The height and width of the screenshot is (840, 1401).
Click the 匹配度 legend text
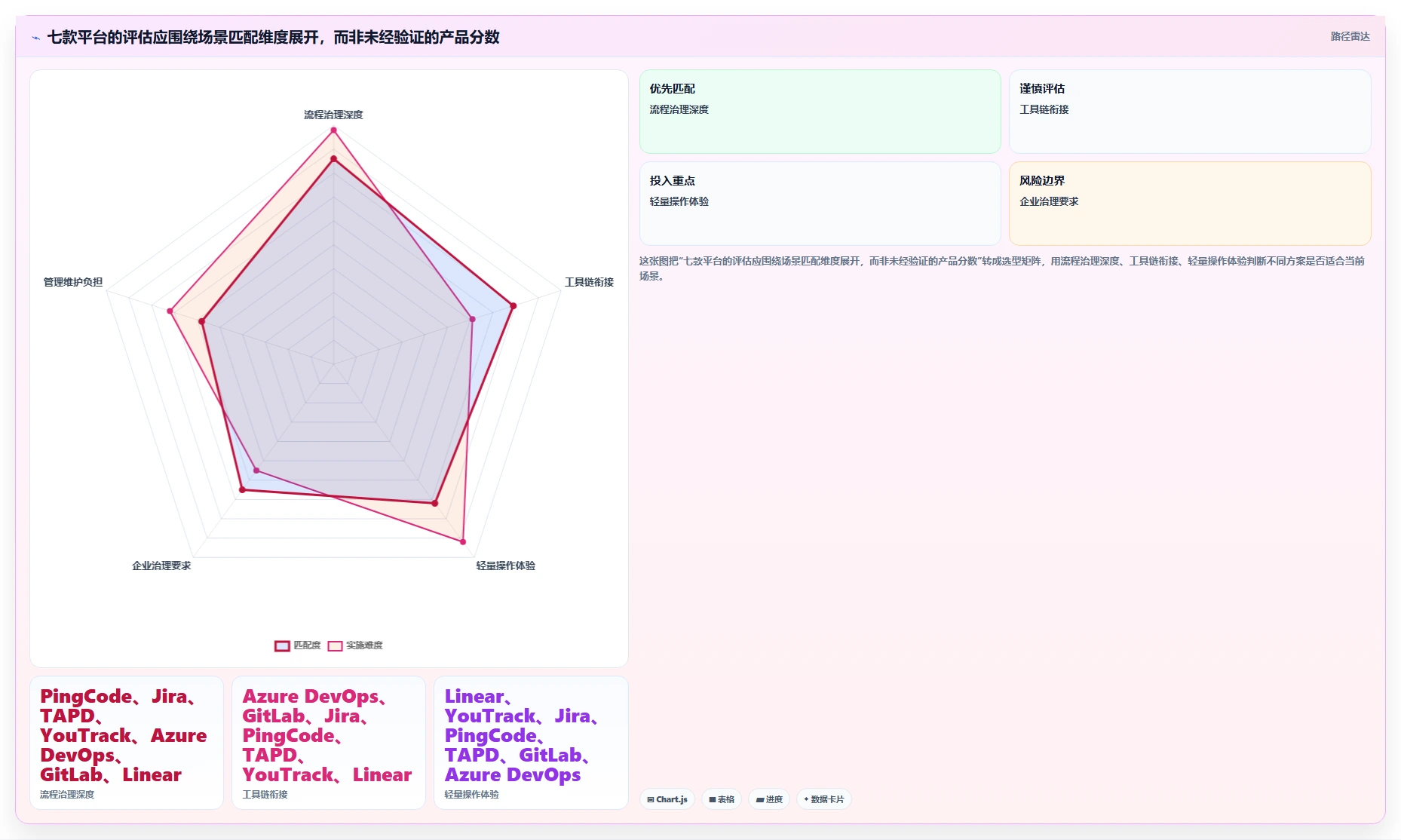pyautogui.click(x=307, y=645)
